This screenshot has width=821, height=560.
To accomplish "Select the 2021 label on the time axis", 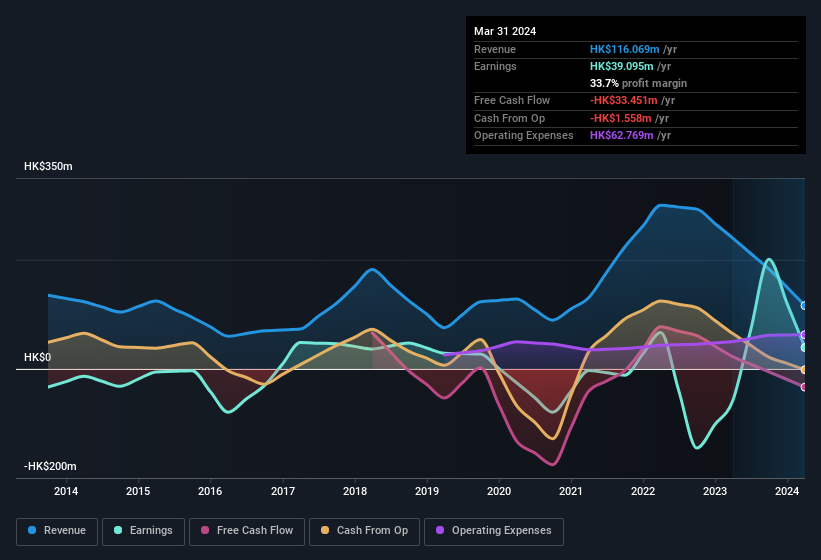I will point(571,491).
